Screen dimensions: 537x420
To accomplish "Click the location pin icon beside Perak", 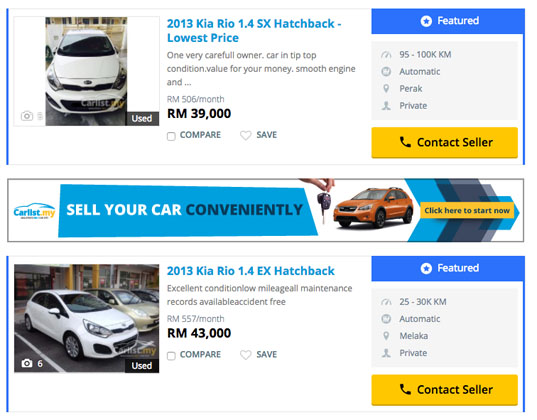I will pos(386,89).
